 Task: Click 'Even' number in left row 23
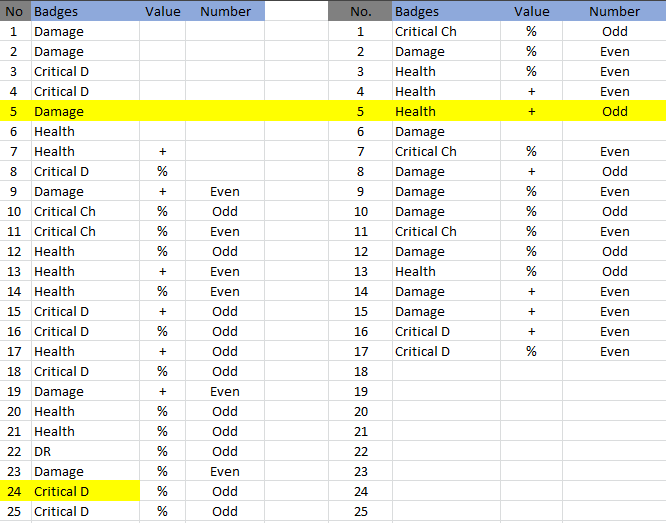tap(225, 471)
